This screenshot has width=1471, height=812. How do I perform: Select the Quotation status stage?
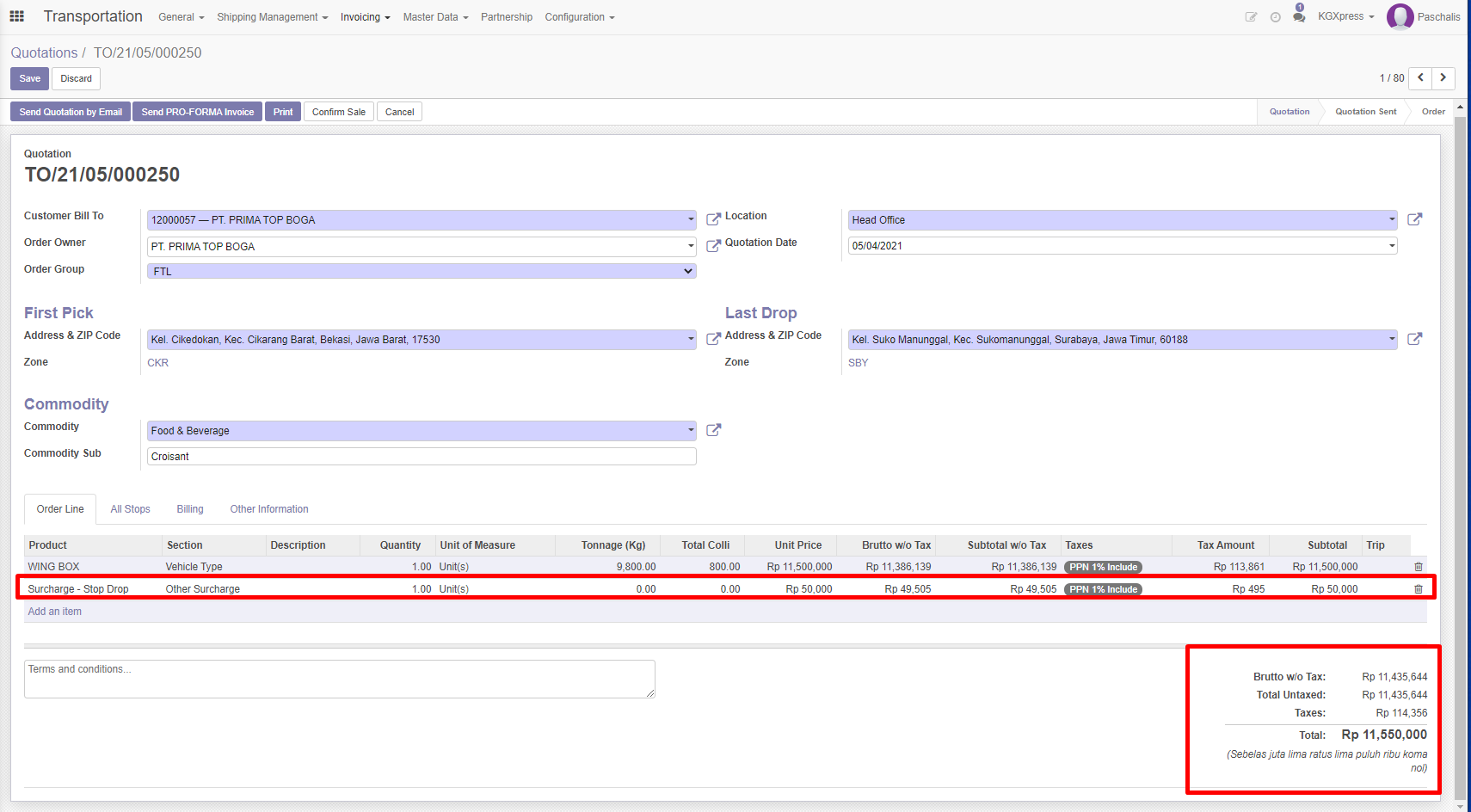coord(1289,112)
